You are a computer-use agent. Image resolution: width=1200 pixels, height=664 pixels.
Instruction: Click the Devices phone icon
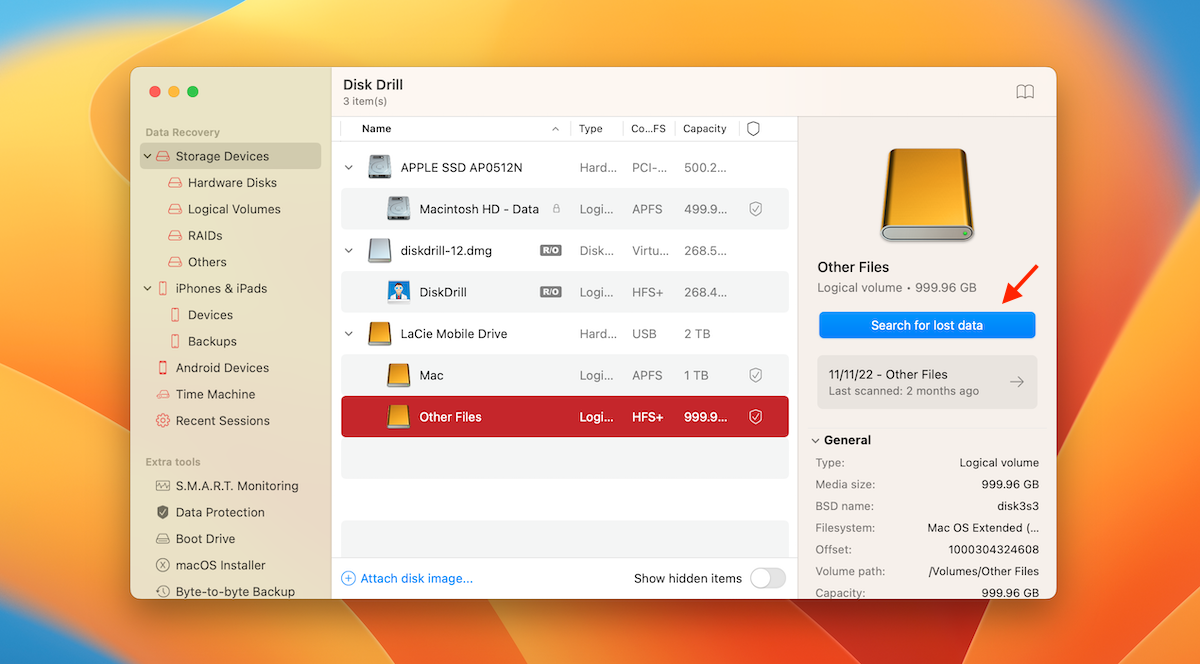coord(175,315)
